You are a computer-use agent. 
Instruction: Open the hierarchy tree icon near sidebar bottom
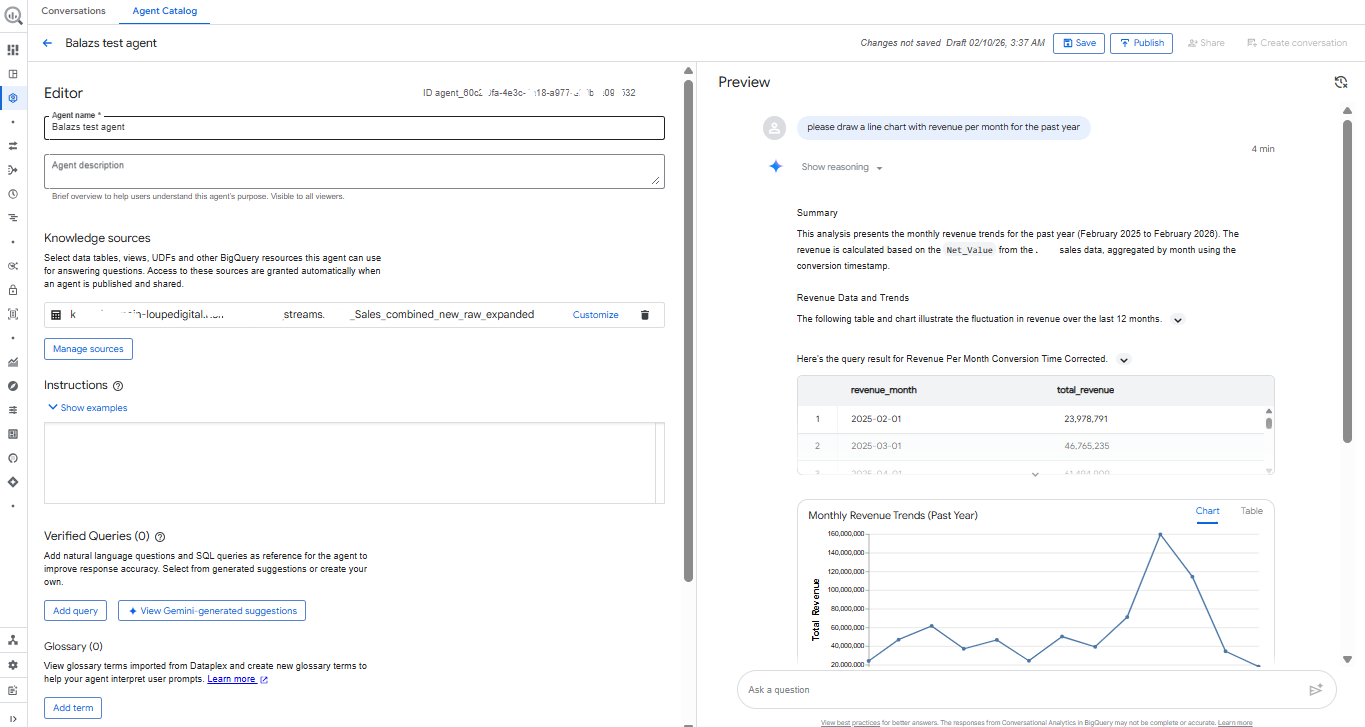tap(13, 640)
